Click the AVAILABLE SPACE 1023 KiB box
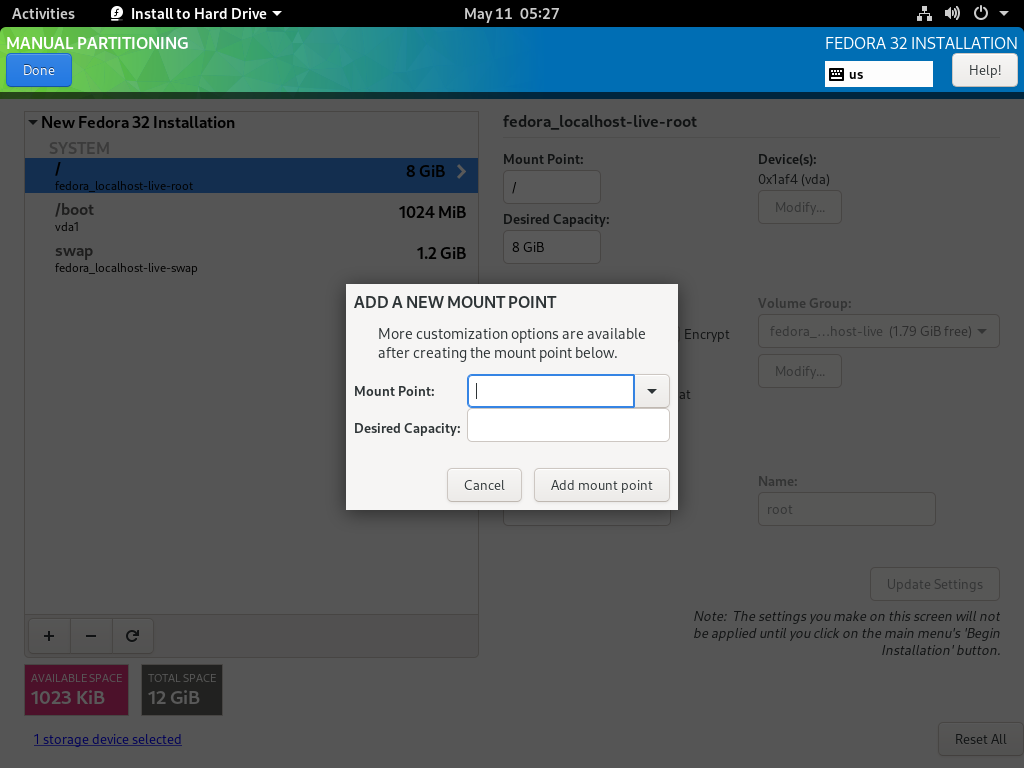 76,690
